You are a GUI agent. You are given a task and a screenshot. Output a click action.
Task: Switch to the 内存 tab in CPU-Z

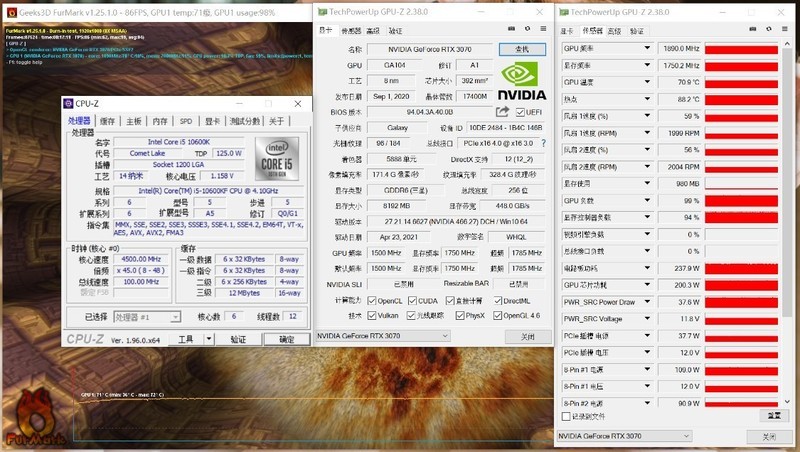[x=160, y=121]
